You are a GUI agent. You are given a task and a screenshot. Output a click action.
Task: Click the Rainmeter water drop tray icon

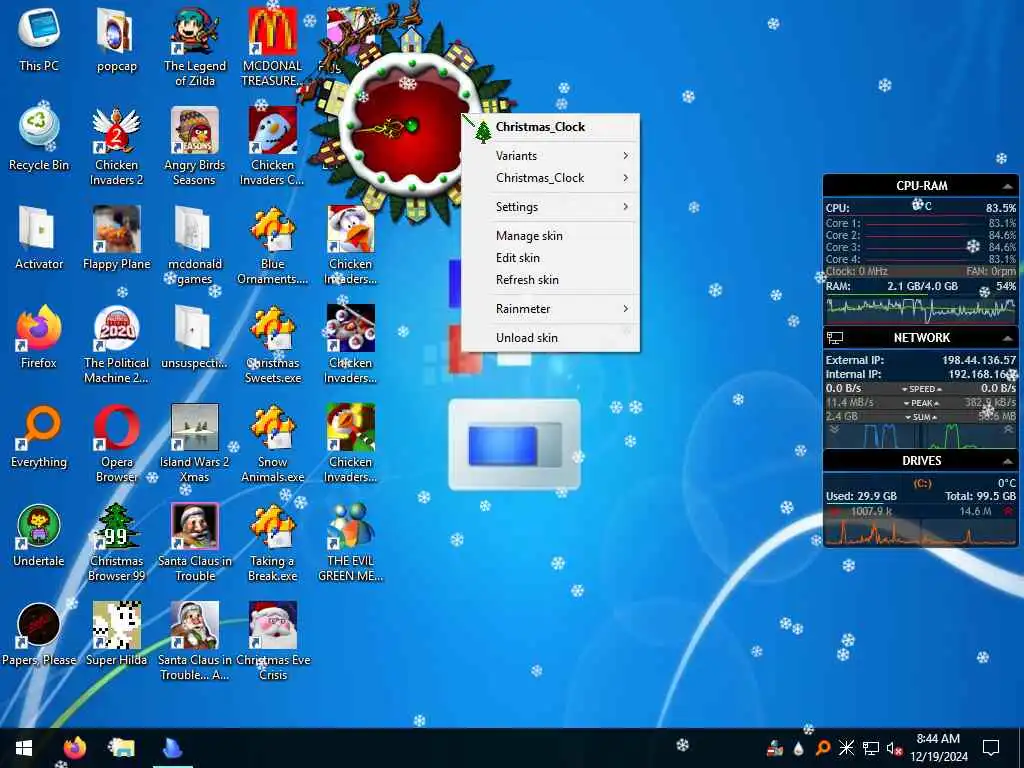(798, 748)
